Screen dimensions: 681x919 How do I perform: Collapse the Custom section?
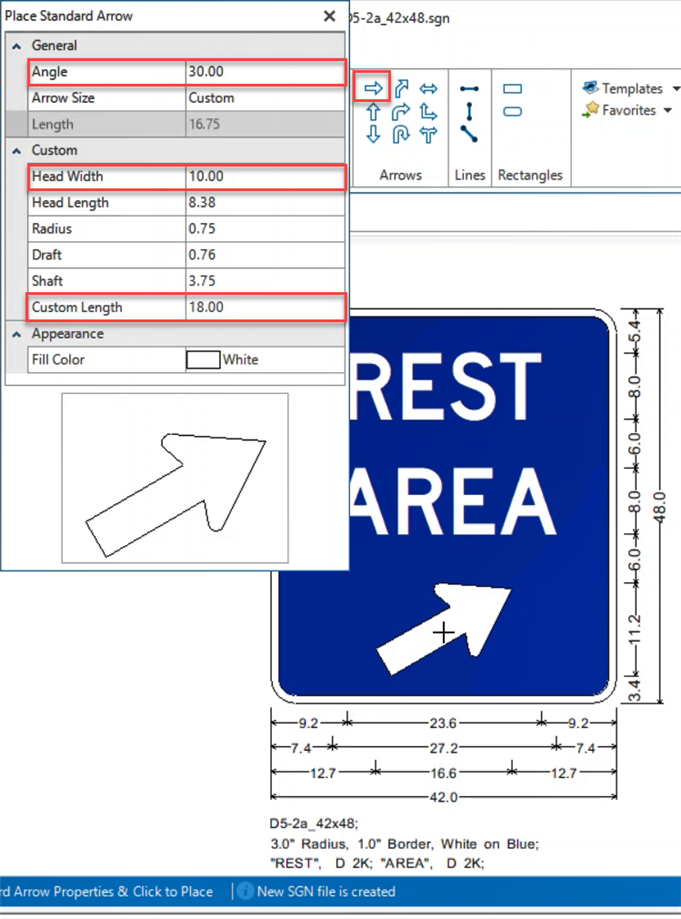tap(17, 151)
